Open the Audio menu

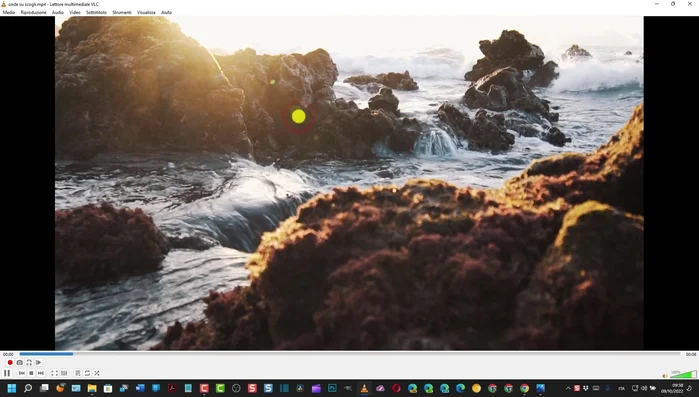(x=58, y=12)
